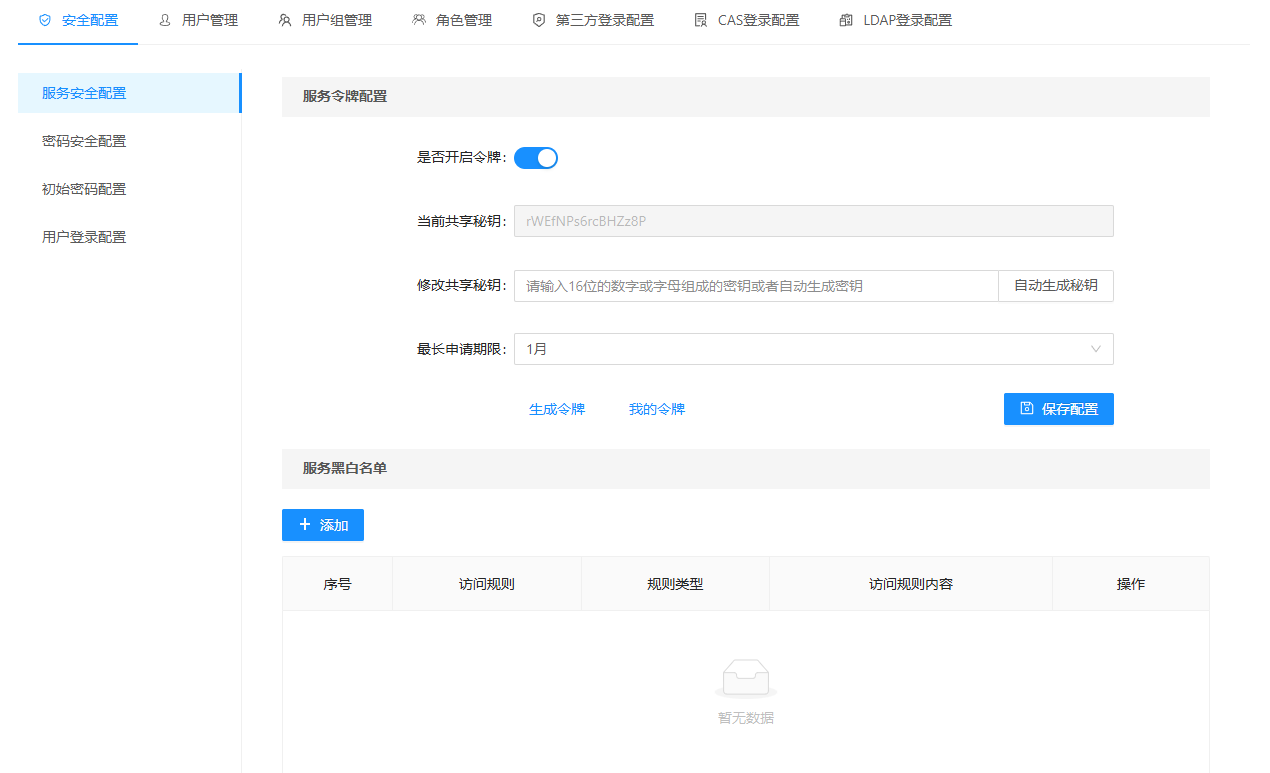Click the 生成令牌 link
The width and height of the screenshot is (1270, 773).
click(557, 409)
